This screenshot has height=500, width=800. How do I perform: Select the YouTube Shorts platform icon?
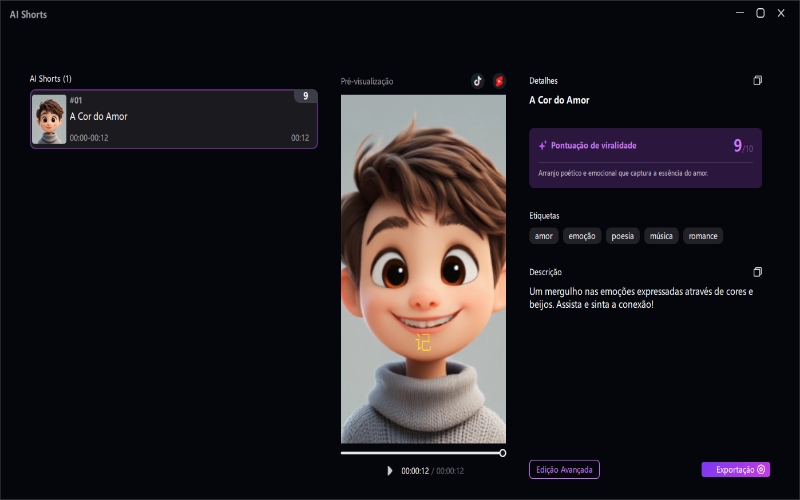[499, 81]
